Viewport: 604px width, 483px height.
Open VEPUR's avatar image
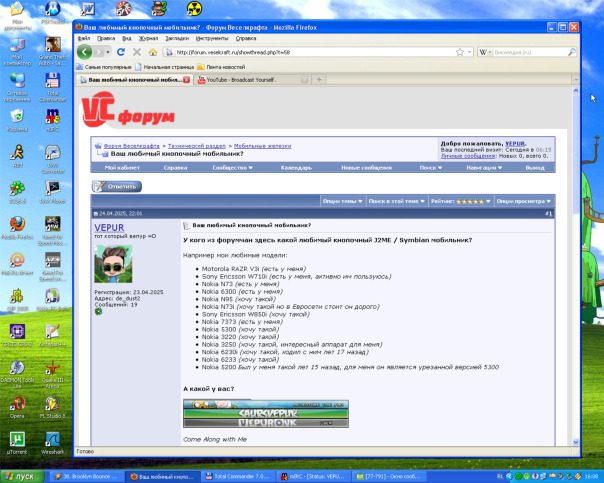tap(113, 264)
